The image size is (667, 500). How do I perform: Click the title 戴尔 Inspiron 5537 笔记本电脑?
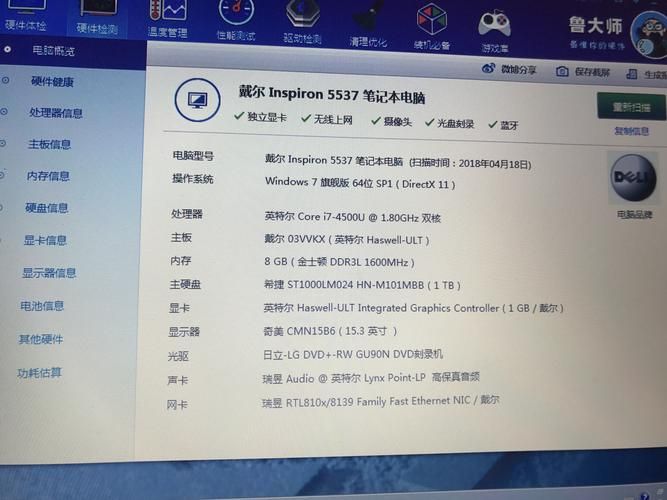[x=332, y=94]
